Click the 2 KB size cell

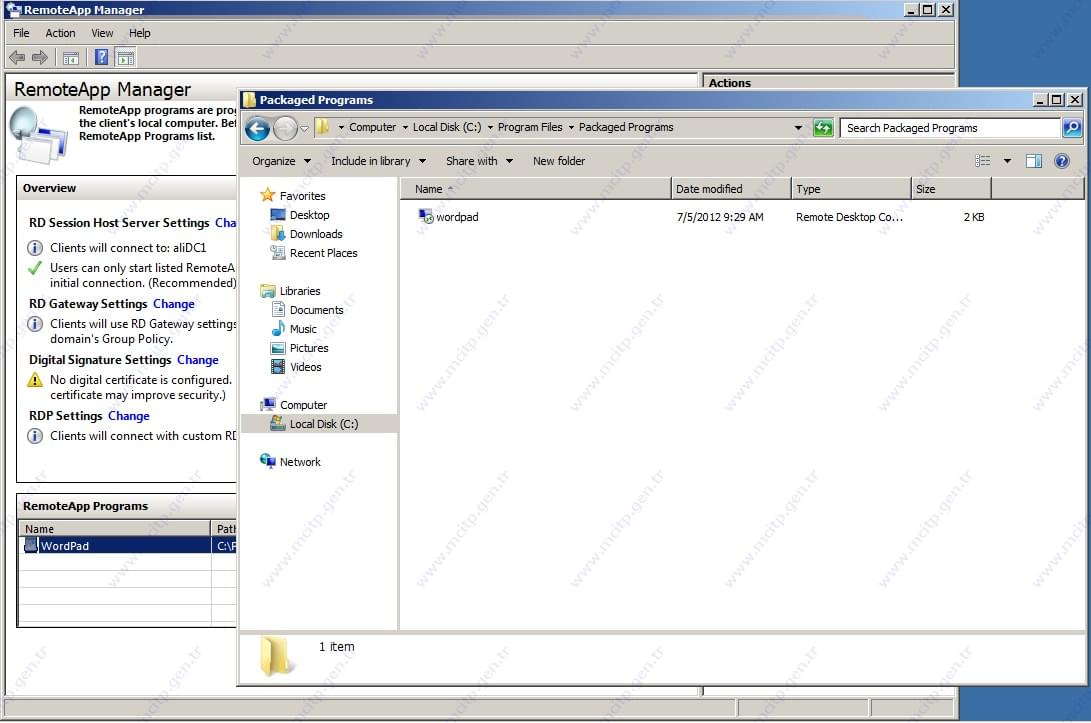coord(973,217)
